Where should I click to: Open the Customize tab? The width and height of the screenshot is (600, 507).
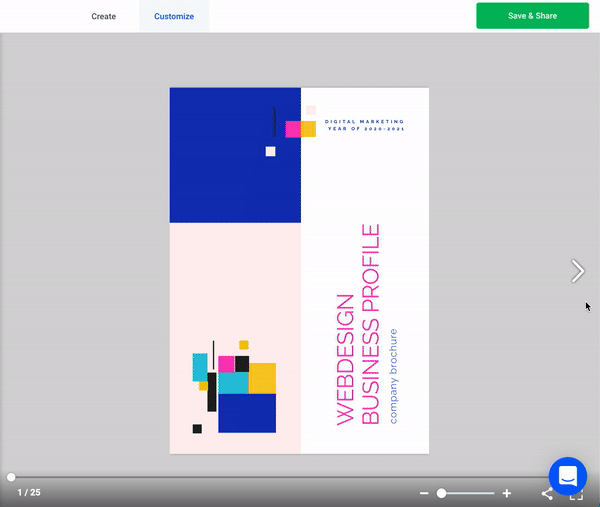coord(174,16)
